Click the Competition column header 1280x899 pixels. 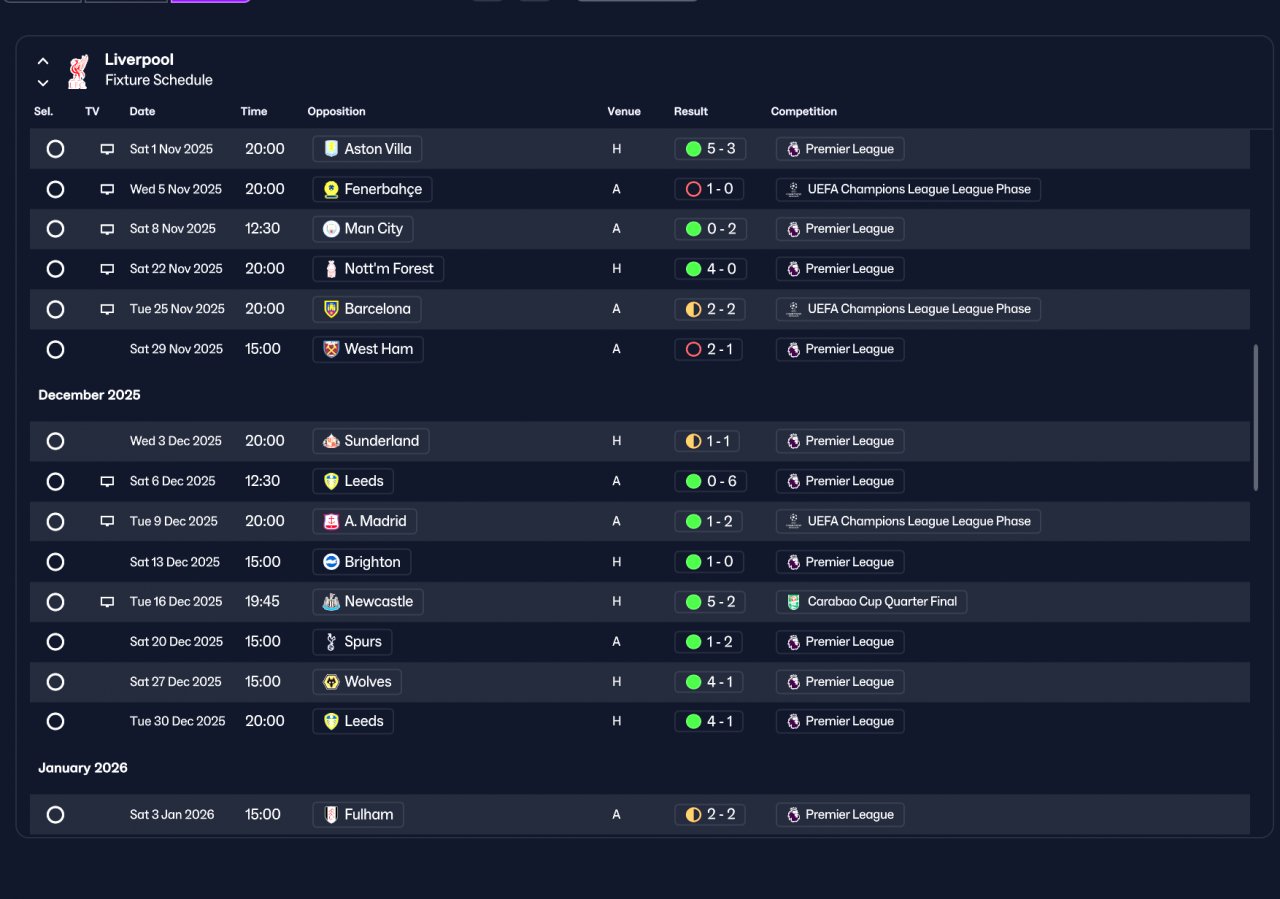pyautogui.click(x=804, y=111)
